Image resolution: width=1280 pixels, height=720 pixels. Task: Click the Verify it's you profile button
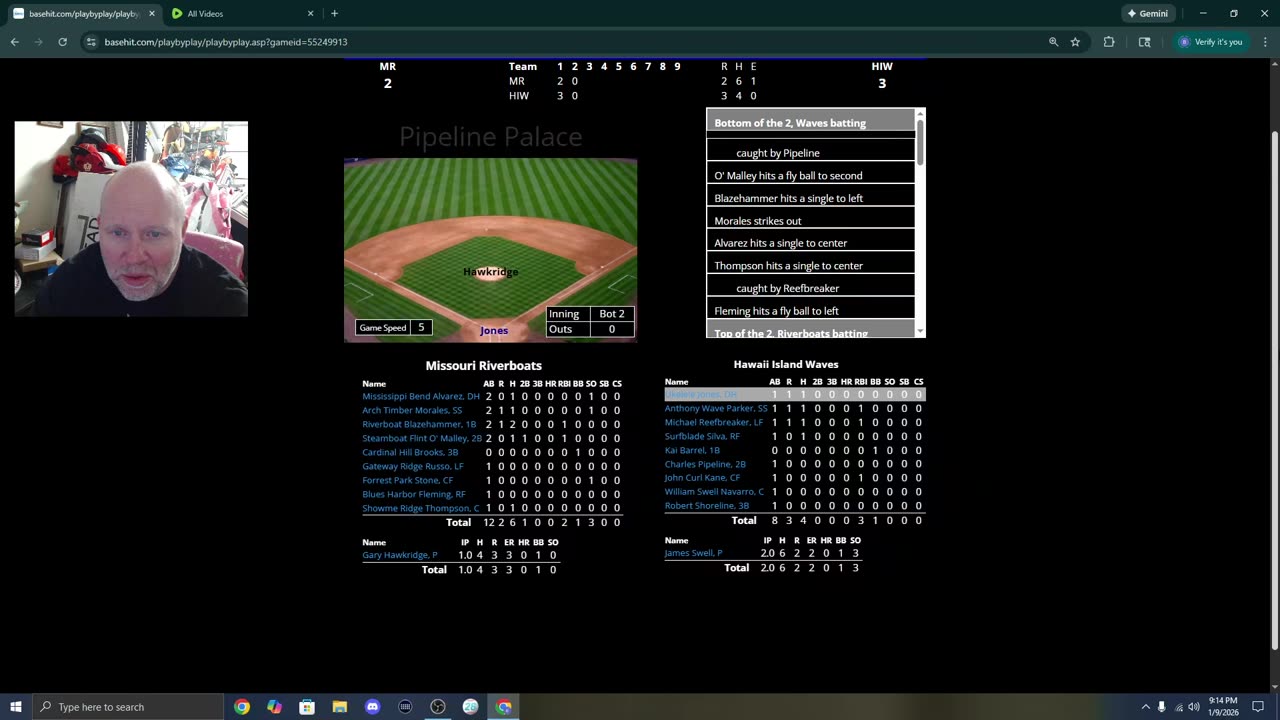[x=1210, y=42]
